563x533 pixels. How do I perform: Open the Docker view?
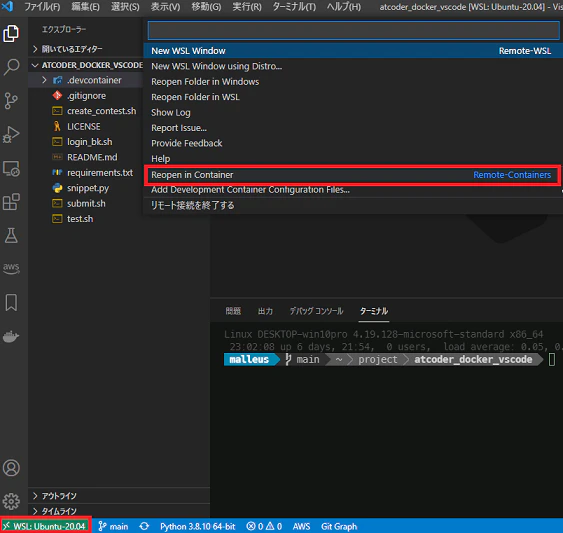click(x=11, y=336)
